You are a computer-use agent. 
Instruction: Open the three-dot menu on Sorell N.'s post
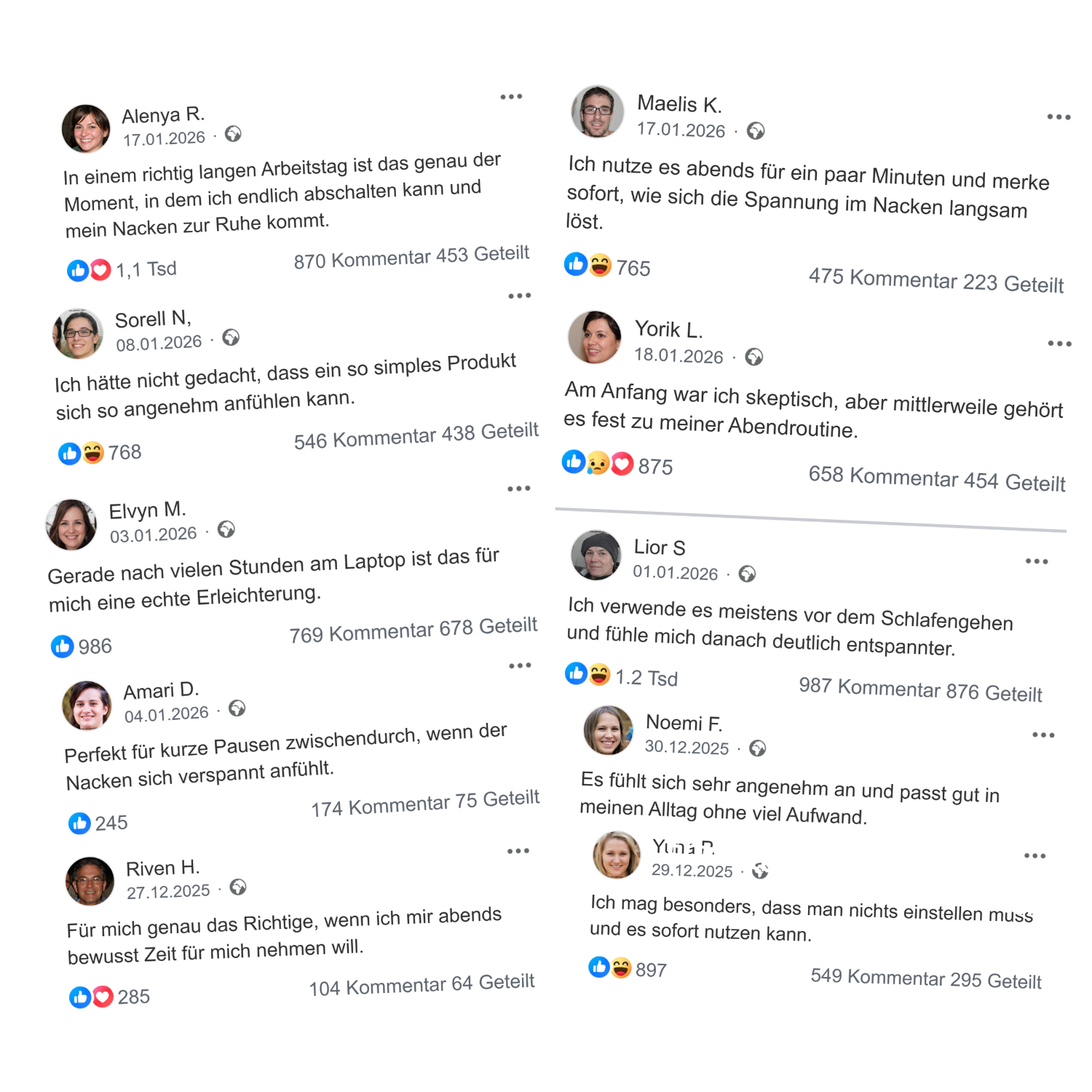[519, 296]
